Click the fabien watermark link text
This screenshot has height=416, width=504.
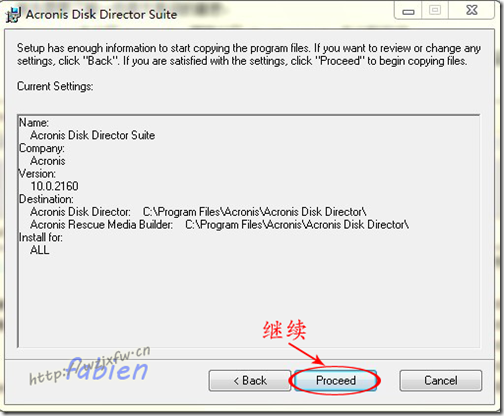(x=107, y=370)
